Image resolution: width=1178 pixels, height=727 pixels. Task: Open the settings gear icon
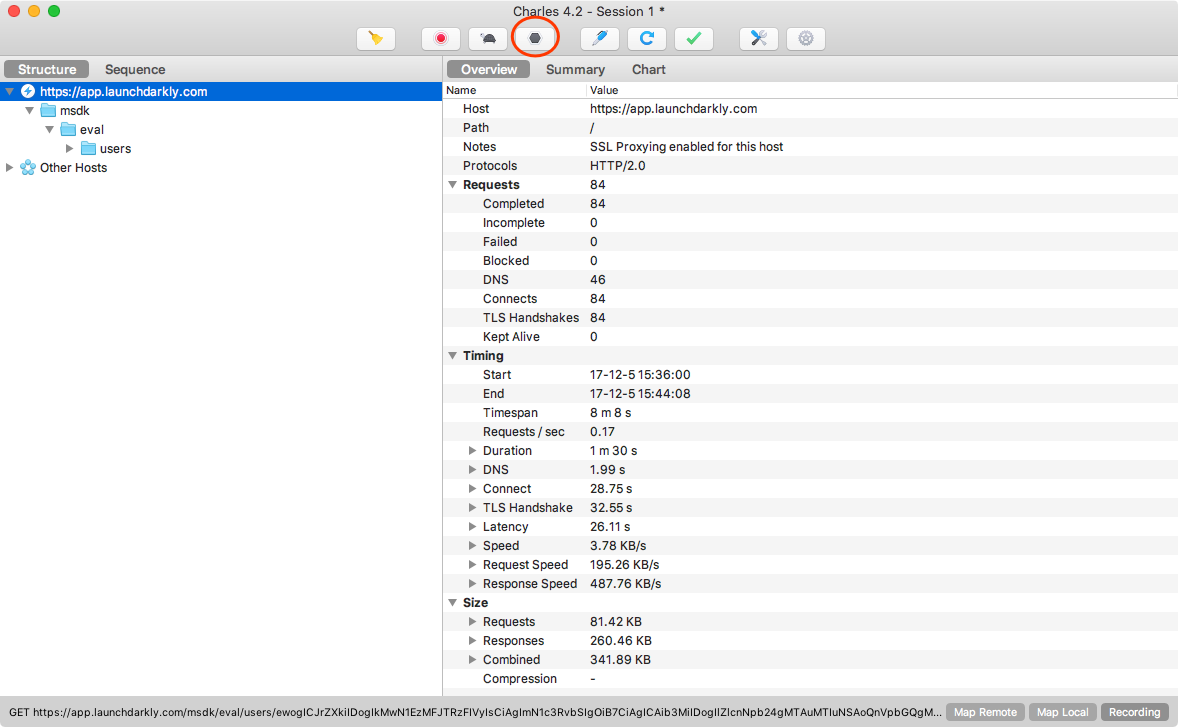click(x=805, y=38)
